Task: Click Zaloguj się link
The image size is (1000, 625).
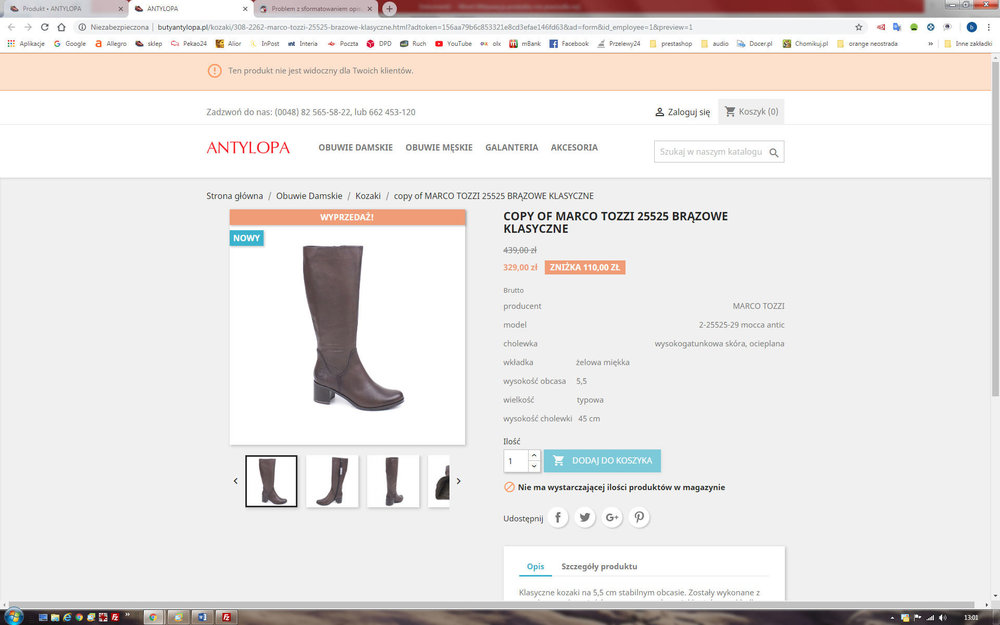Action: point(682,112)
